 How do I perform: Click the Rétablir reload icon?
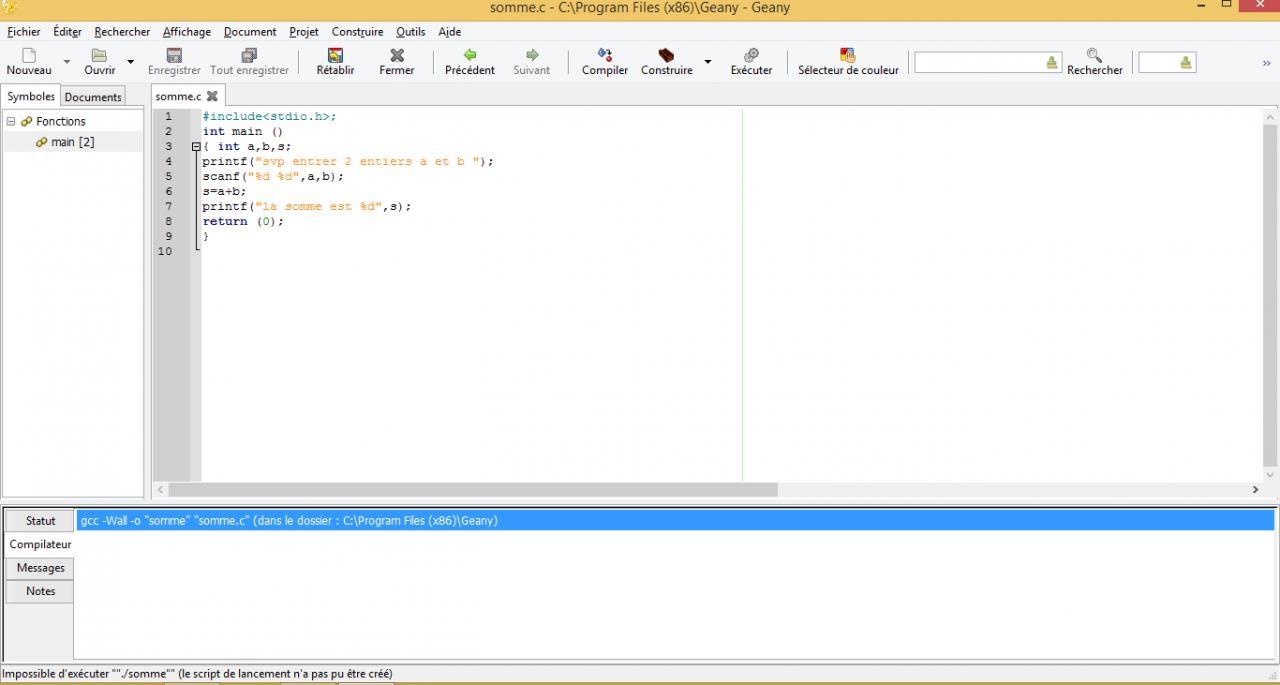click(x=336, y=56)
